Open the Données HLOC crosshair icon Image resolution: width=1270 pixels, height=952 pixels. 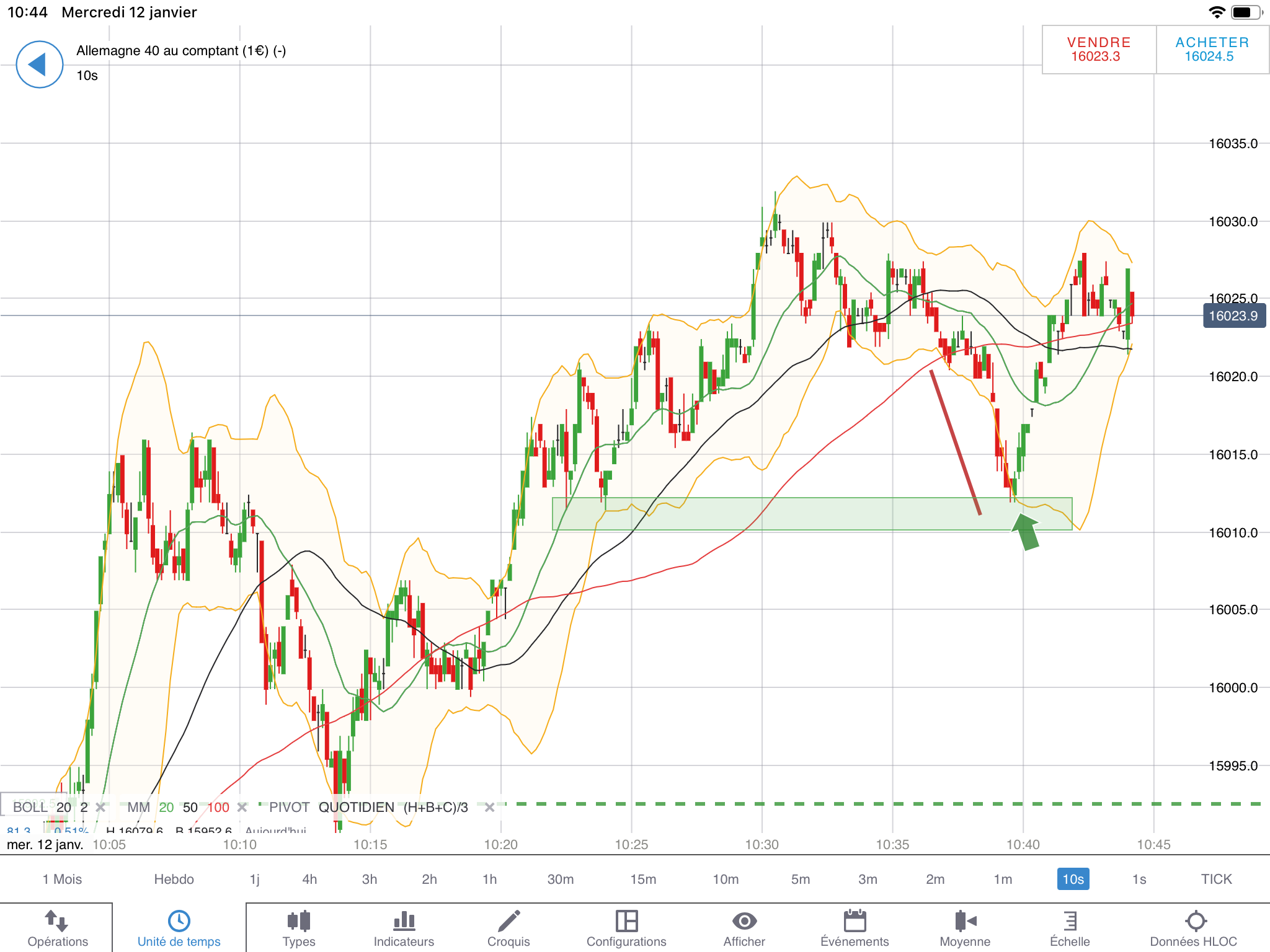1195,921
